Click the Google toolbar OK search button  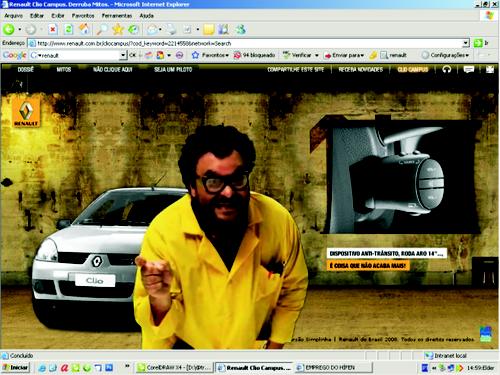point(132,55)
